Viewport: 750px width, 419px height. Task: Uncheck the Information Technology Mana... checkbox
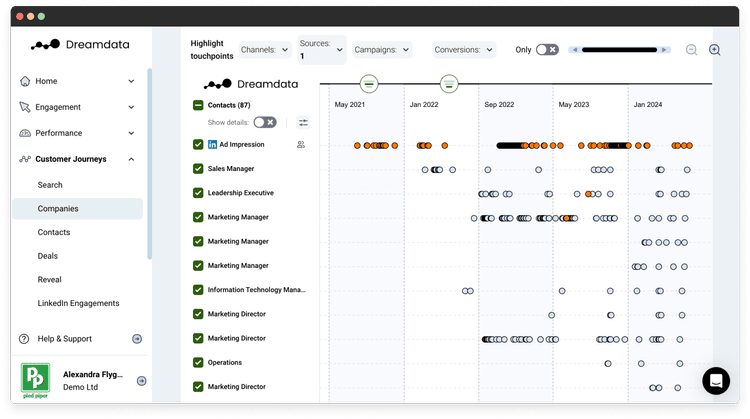click(x=198, y=290)
